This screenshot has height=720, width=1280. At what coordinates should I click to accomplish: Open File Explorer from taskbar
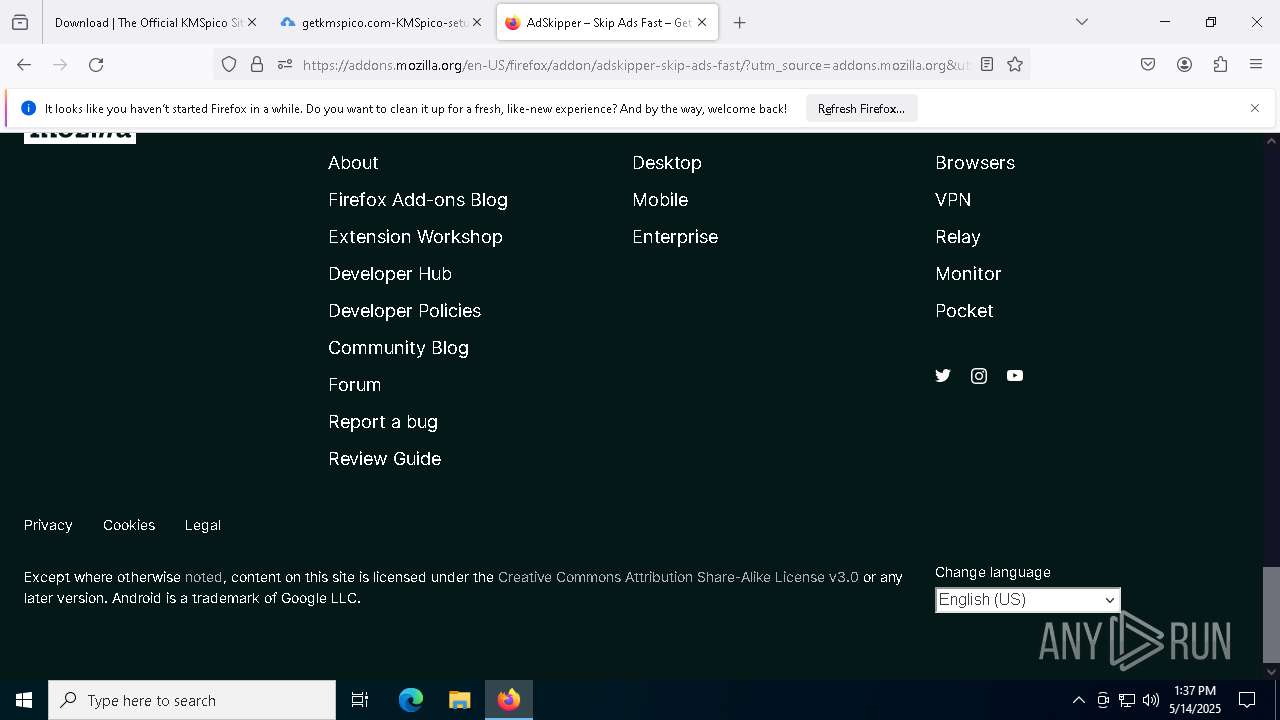459,700
